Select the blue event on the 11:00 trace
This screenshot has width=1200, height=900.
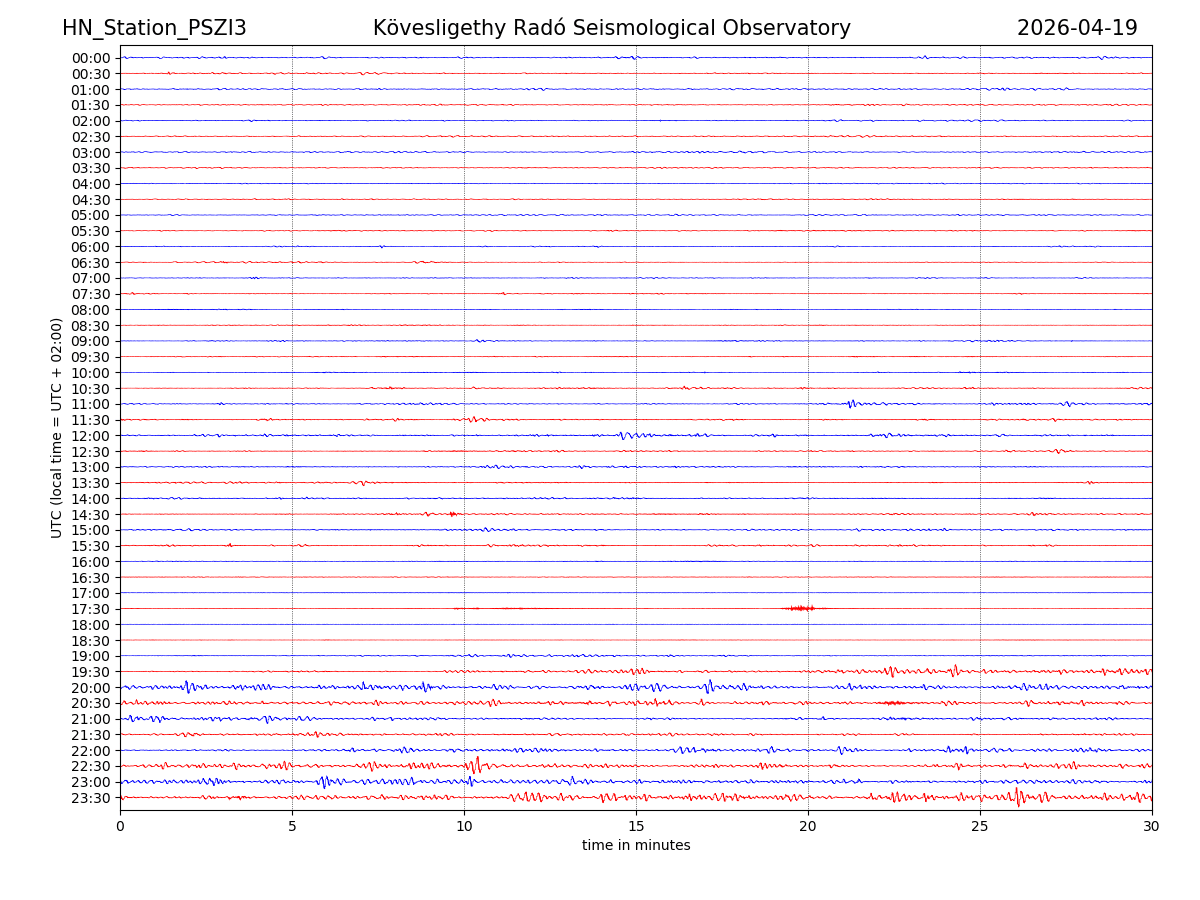[x=851, y=404]
